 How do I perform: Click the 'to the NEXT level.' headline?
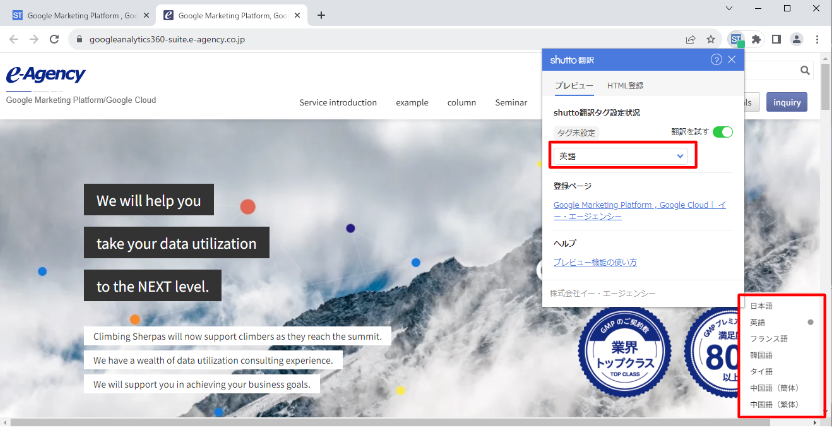coord(153,287)
